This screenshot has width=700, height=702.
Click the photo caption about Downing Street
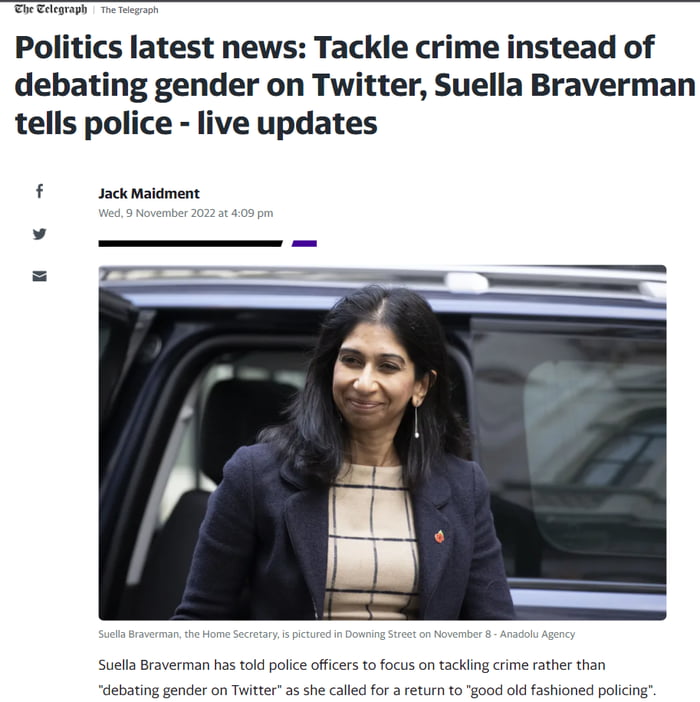pos(337,634)
